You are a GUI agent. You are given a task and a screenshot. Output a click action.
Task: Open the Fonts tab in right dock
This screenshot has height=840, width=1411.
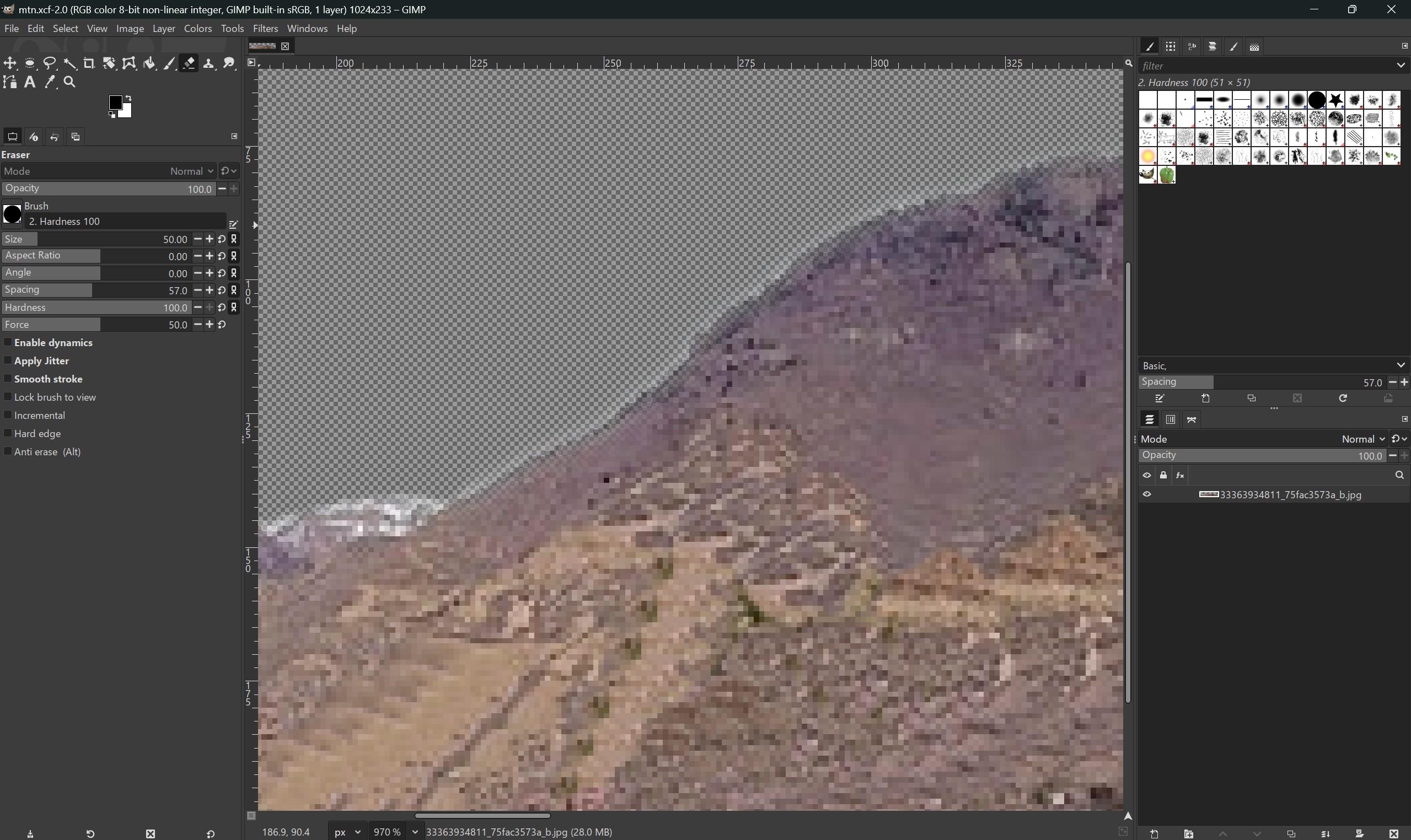[x=1192, y=47]
